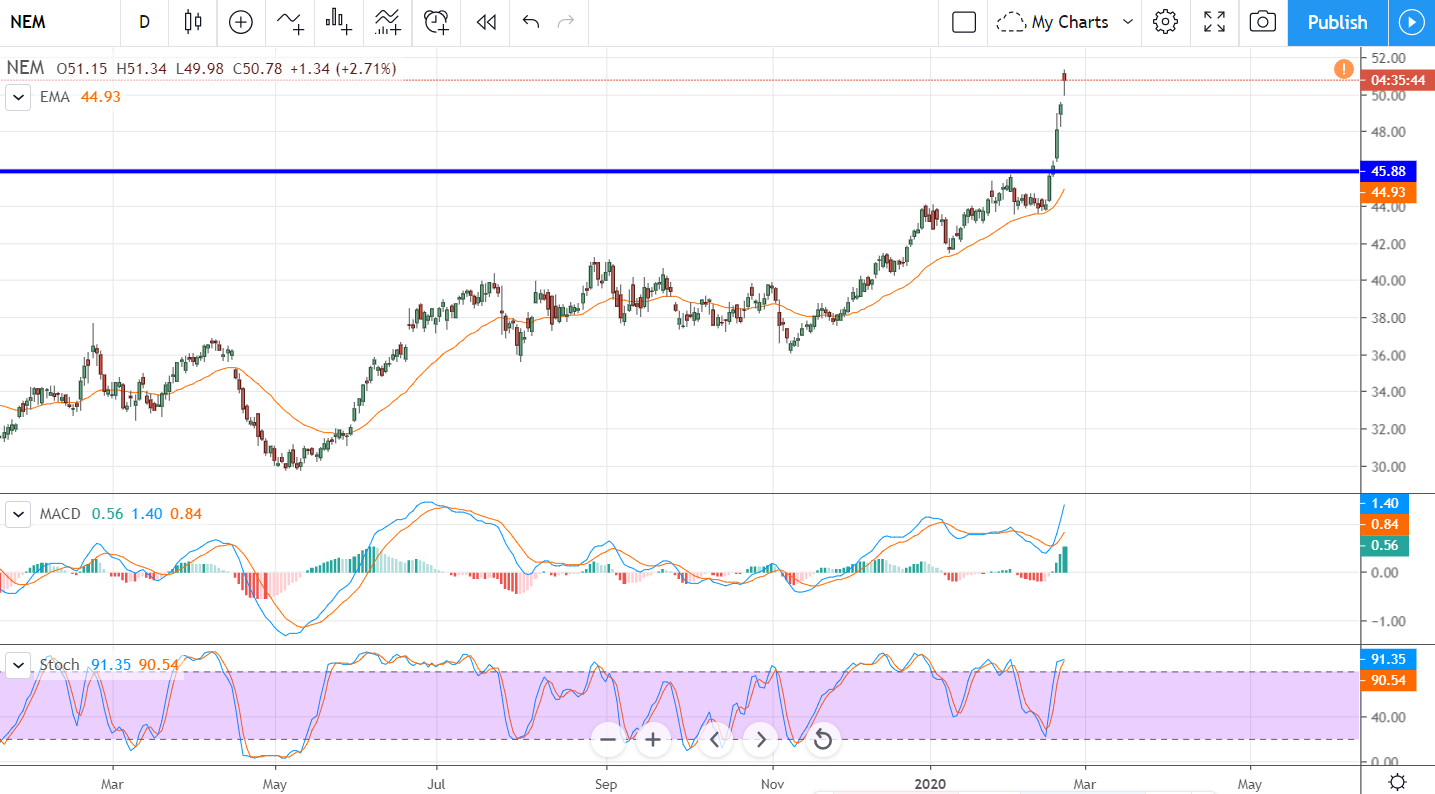Open chart settings gear icon

pos(1164,22)
